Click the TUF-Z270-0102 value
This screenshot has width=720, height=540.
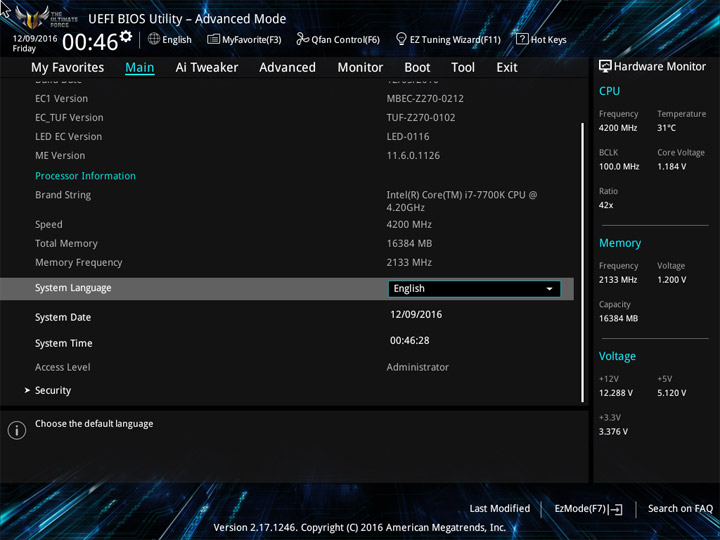pyautogui.click(x=421, y=118)
